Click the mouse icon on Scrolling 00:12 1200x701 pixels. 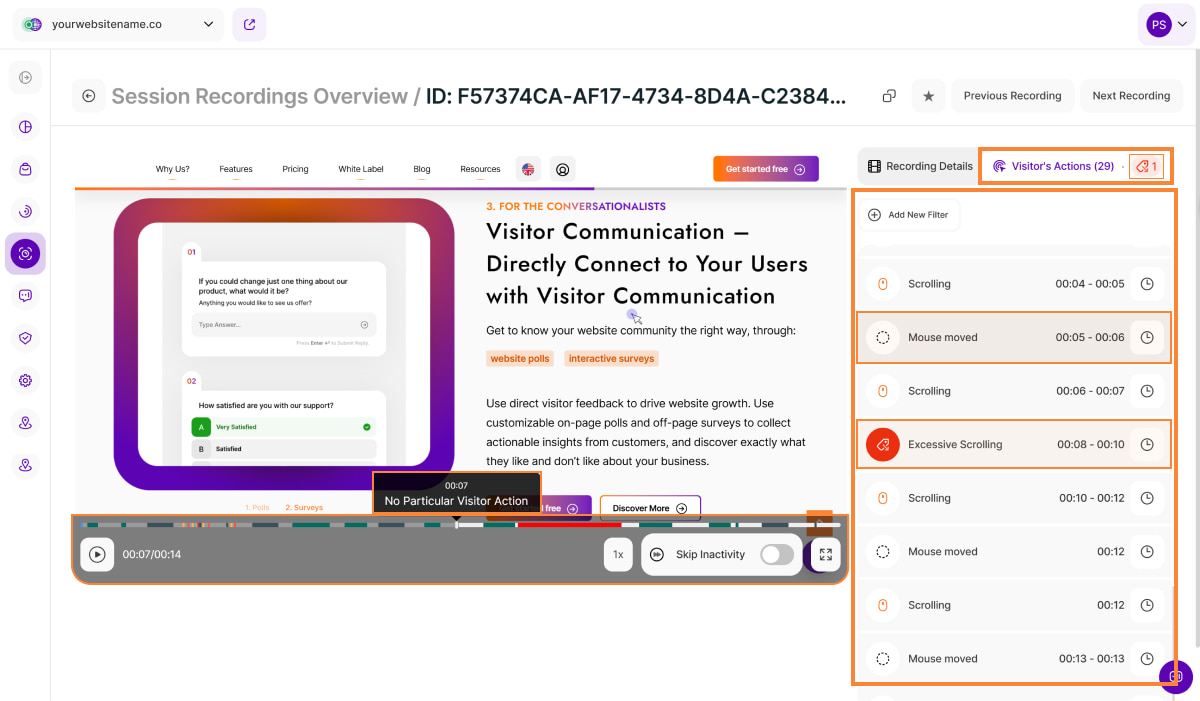tap(882, 605)
